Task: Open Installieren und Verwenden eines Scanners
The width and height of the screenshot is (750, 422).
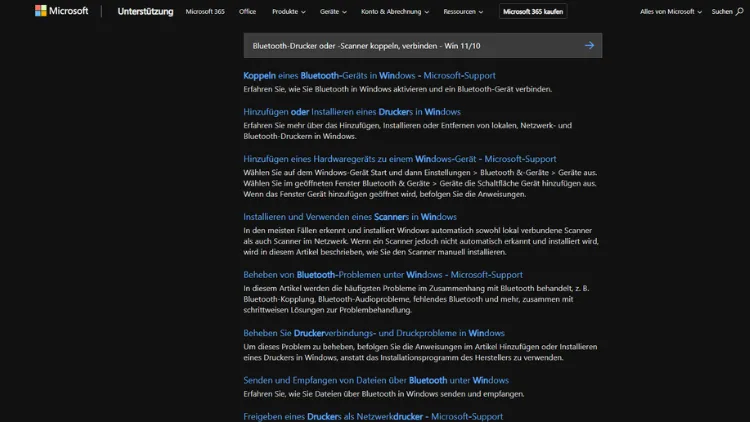Action: point(349,216)
